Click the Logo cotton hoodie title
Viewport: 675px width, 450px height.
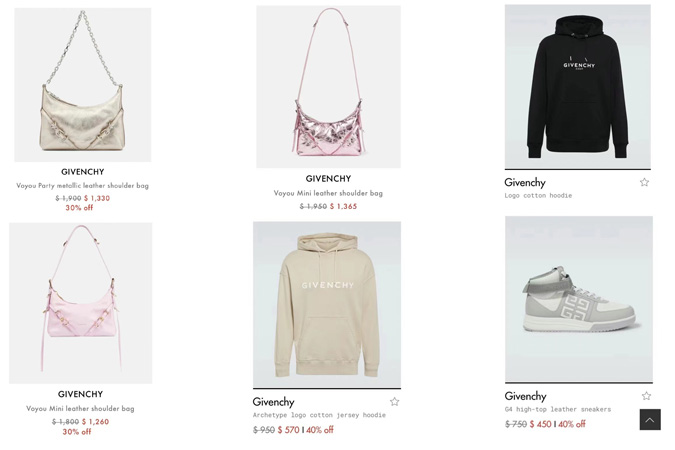click(x=538, y=196)
